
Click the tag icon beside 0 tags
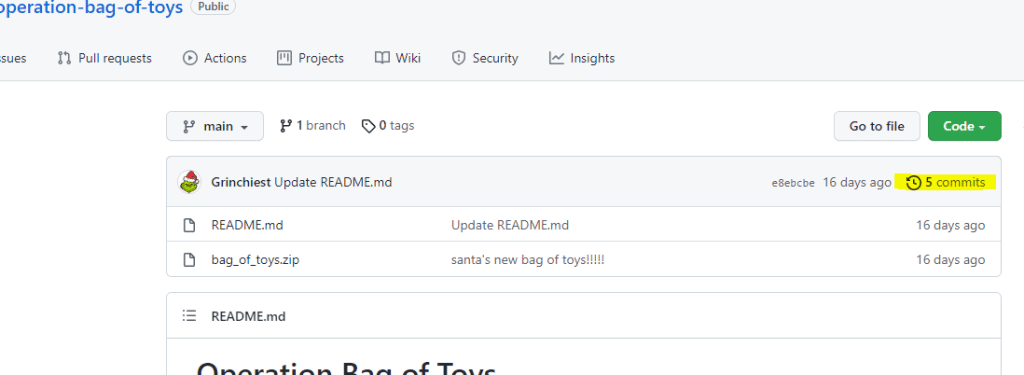click(369, 125)
